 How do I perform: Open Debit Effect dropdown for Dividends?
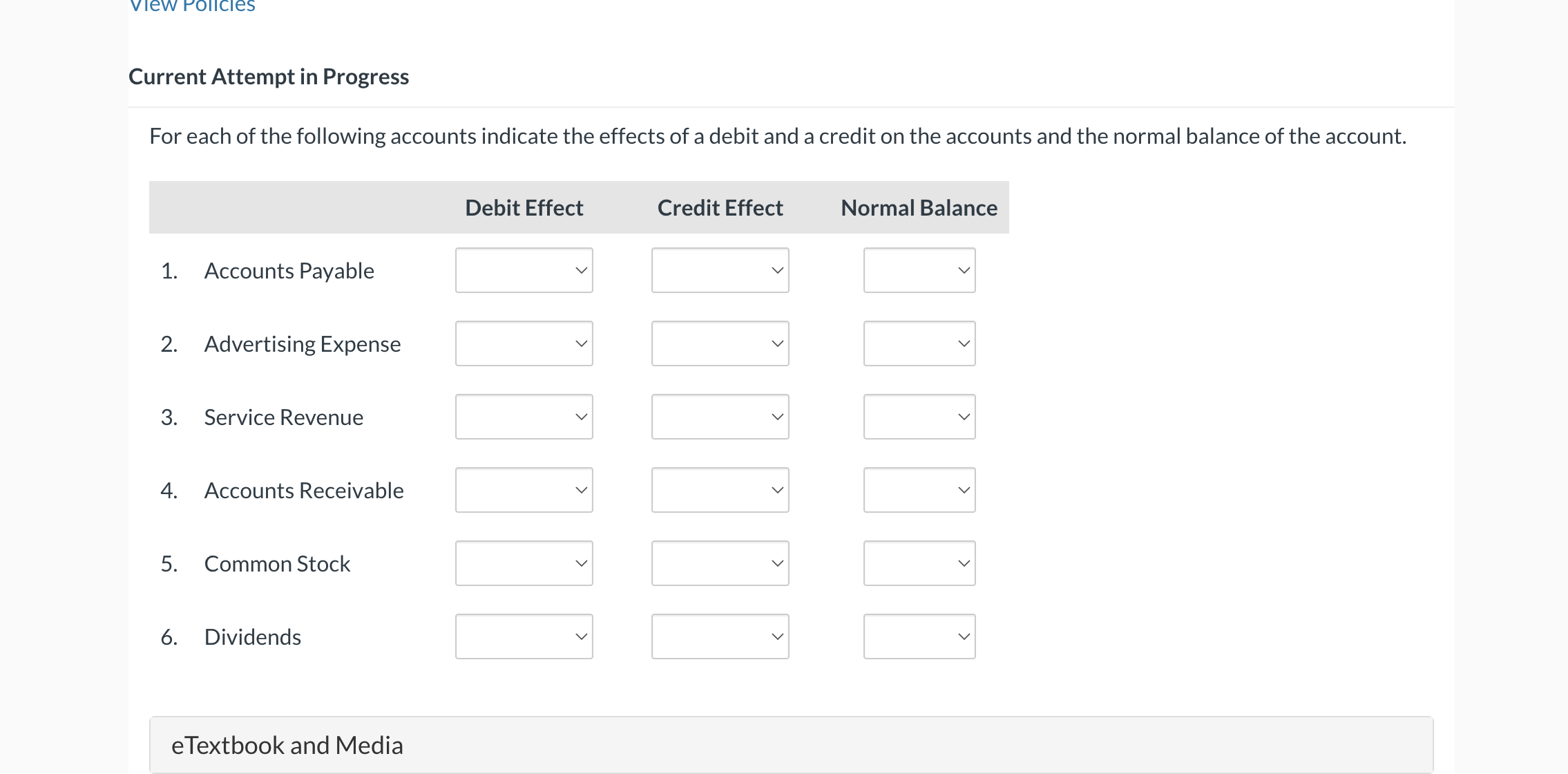[x=524, y=636]
